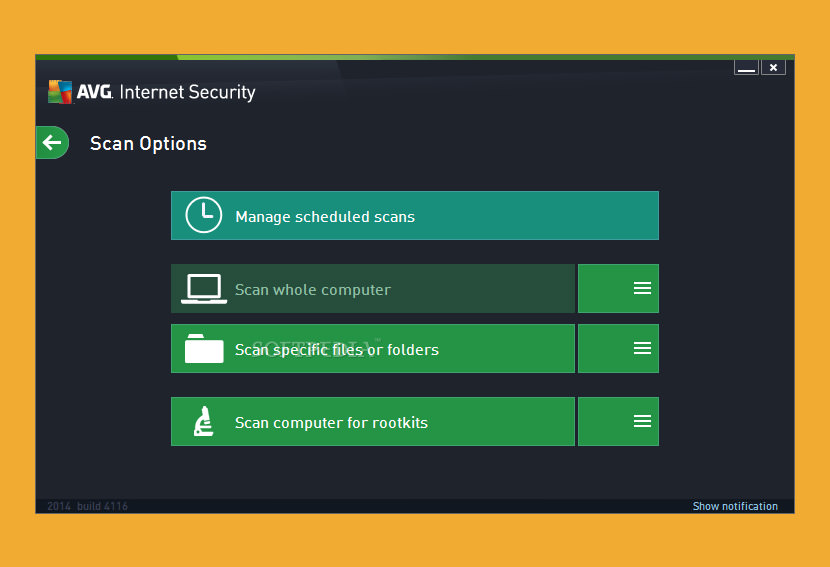Click the clock icon for scheduled scans
Viewport: 830px width, 567px height.
pos(204,216)
